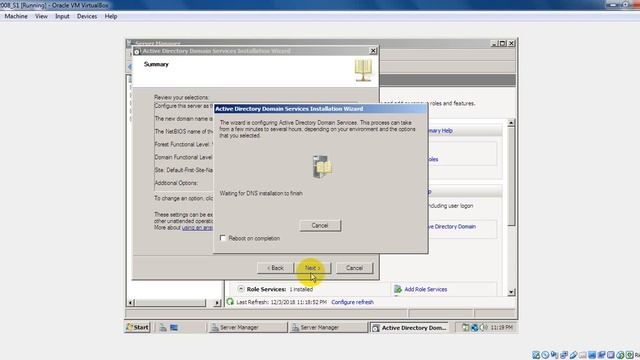Viewport: 640px width, 360px height.
Task: Click the tree pane right scroll arrow
Action: pos(217,303)
